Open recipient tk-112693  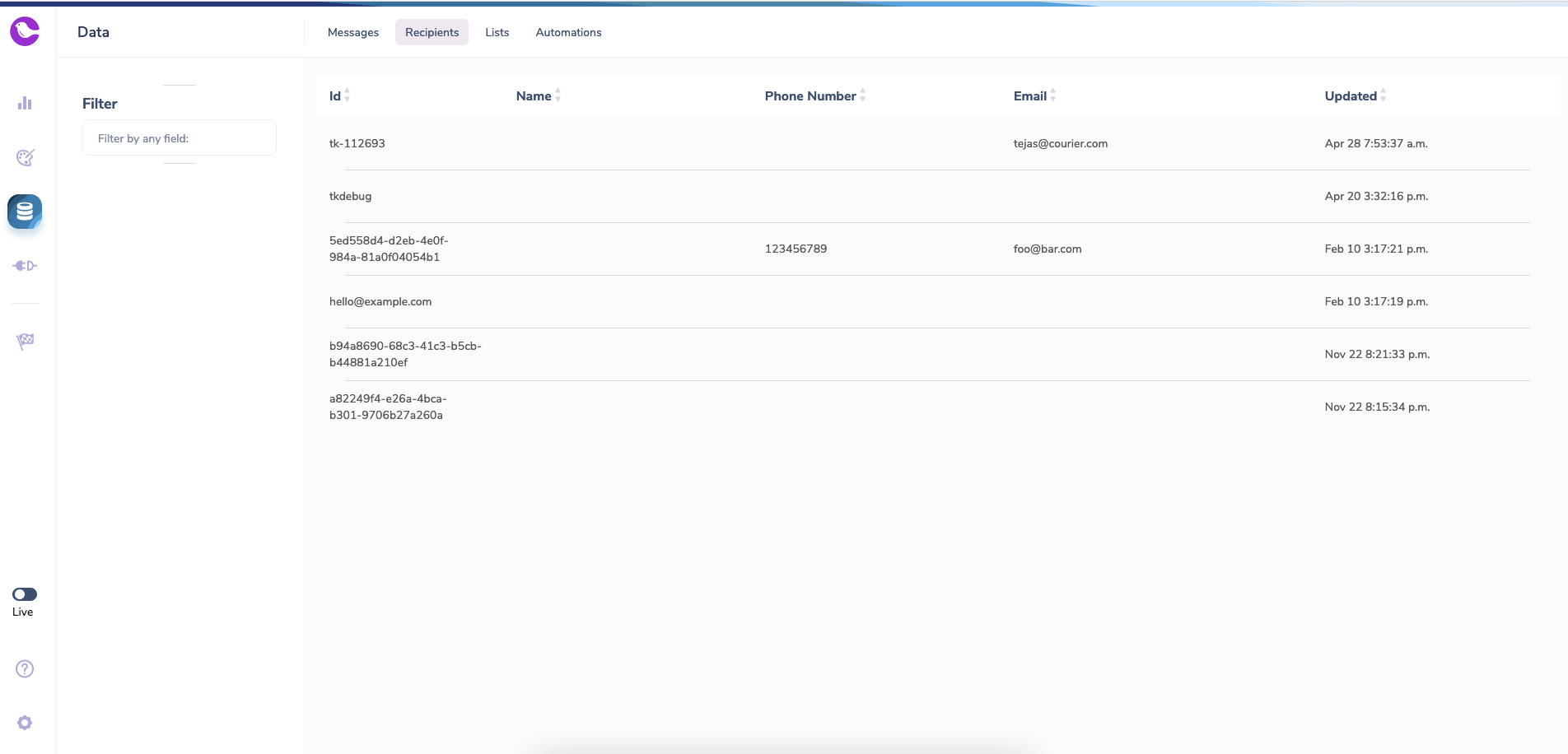pos(357,143)
